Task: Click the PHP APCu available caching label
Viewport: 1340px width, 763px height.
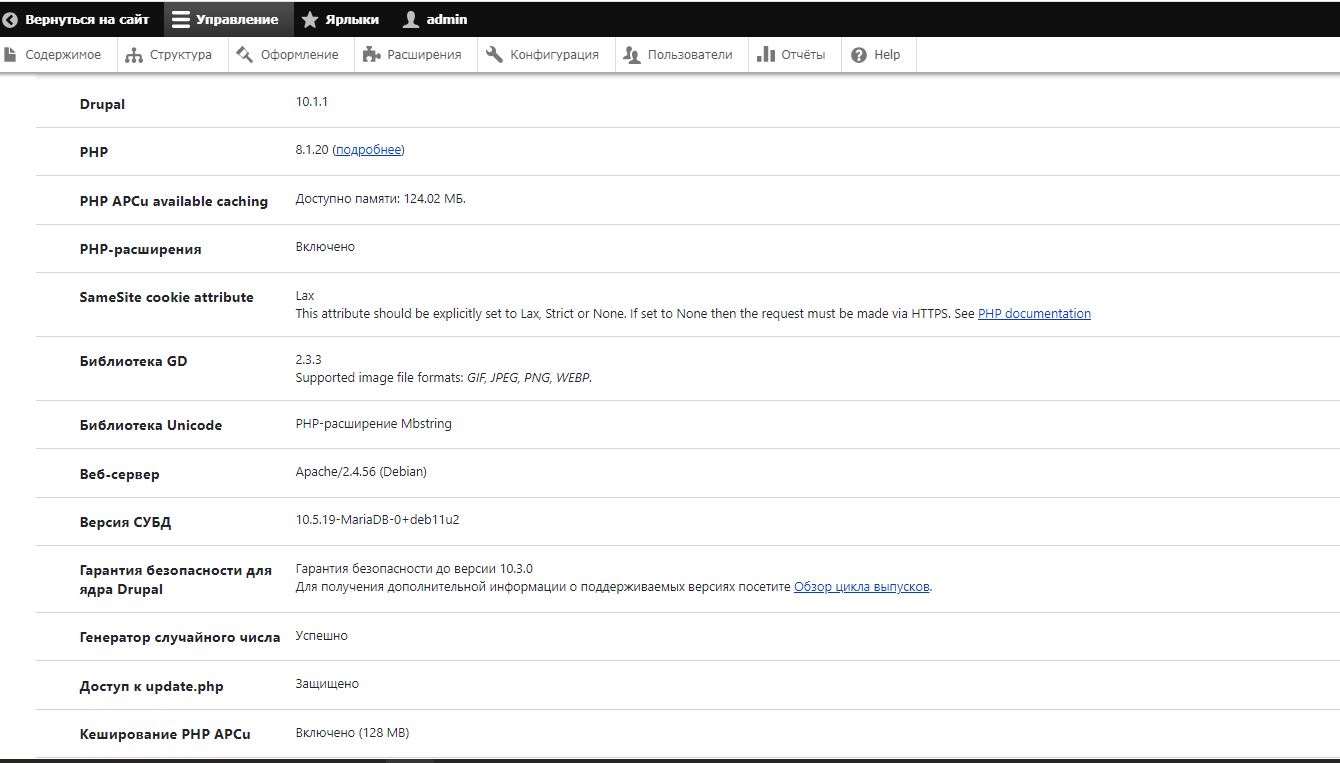Action: [174, 201]
